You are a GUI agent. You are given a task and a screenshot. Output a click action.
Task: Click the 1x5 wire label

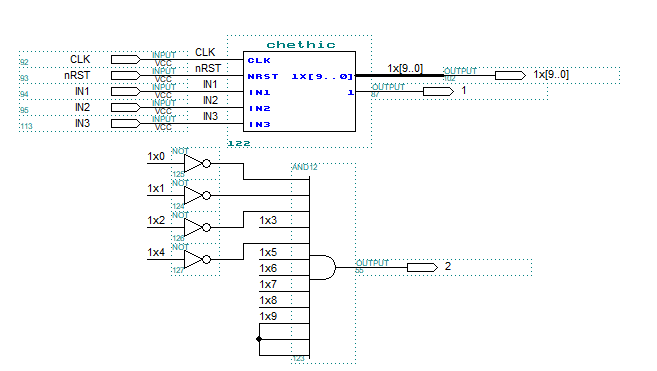268,252
